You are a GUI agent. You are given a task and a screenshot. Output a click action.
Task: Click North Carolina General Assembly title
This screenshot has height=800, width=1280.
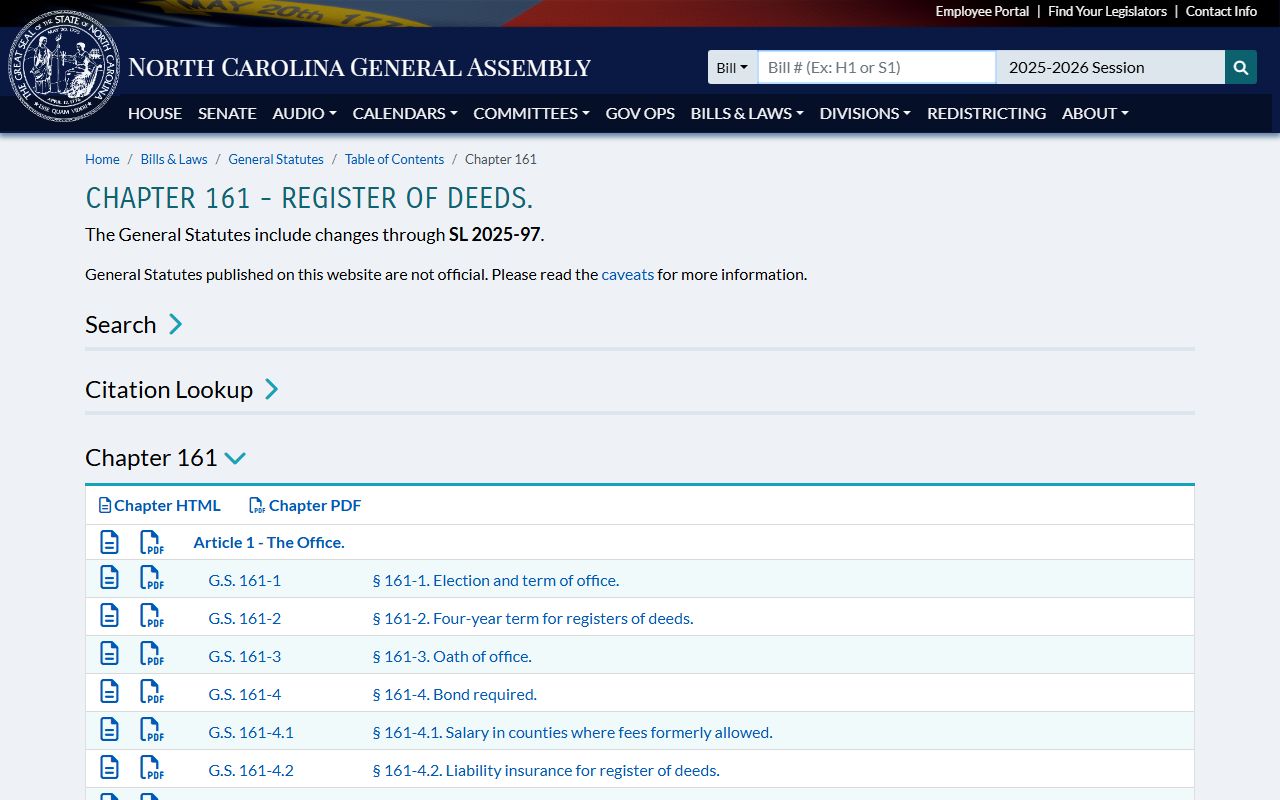(x=360, y=68)
